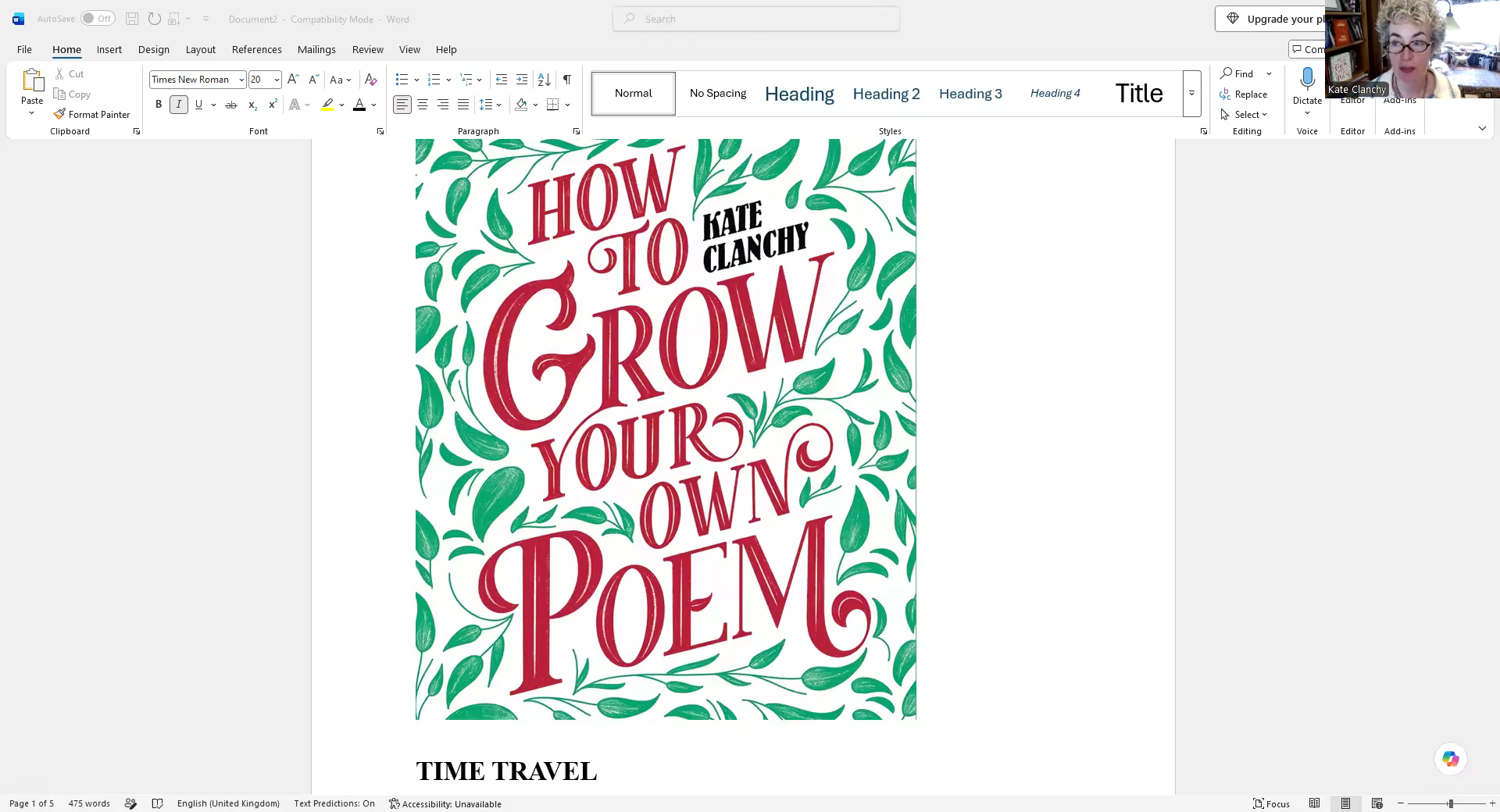This screenshot has height=812, width=1500.
Task: Apply superscript formatting
Action: click(273, 105)
